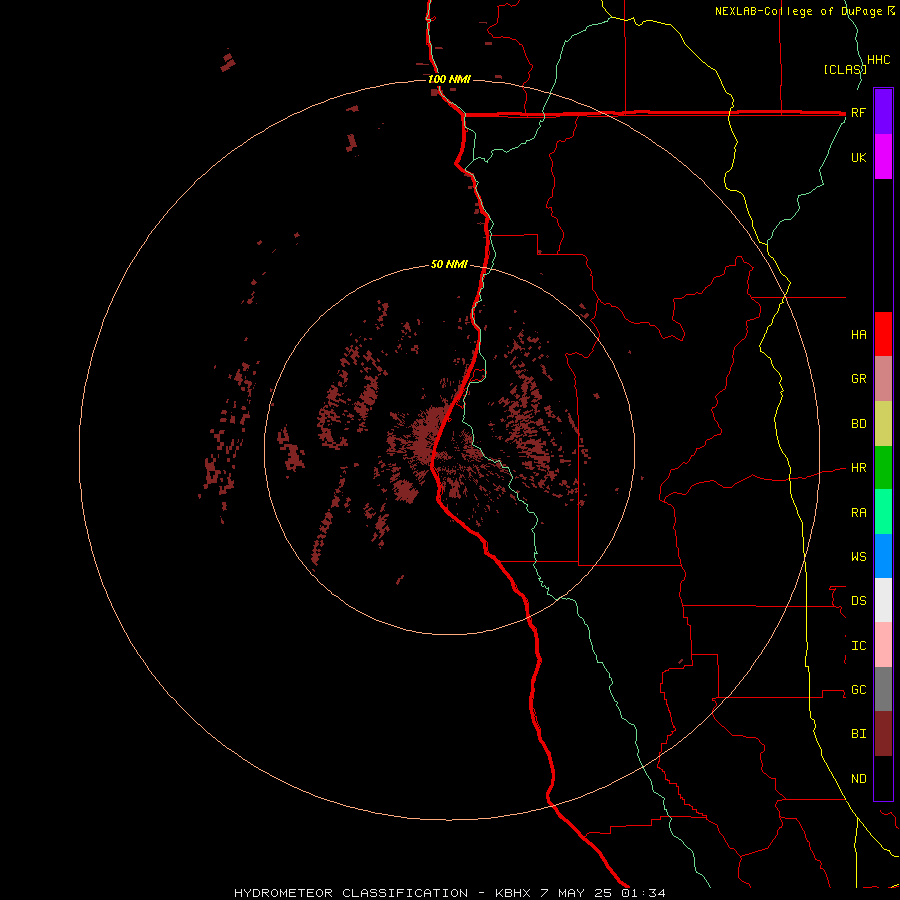Viewport: 900px width, 900px height.
Task: Click the HA legend label
Action: (859, 334)
